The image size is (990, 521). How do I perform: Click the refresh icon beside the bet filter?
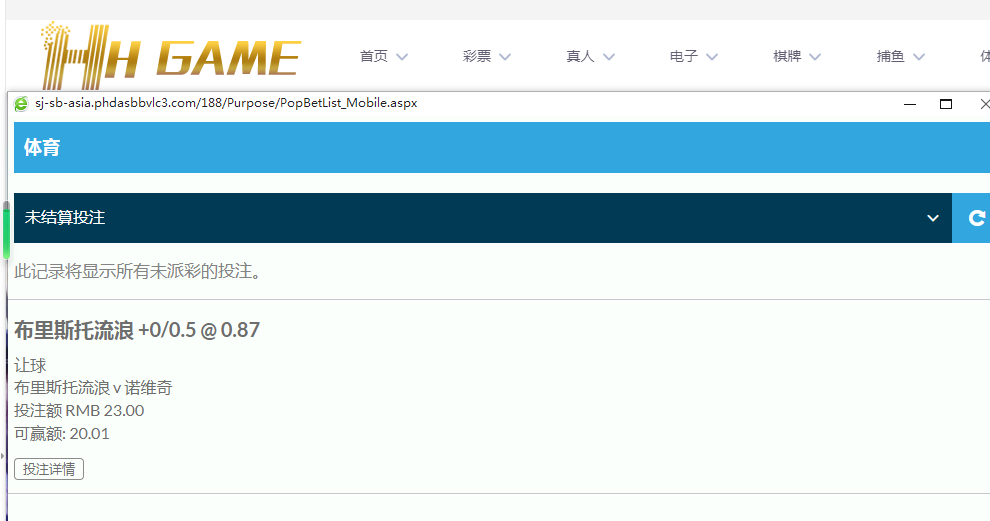(x=976, y=218)
